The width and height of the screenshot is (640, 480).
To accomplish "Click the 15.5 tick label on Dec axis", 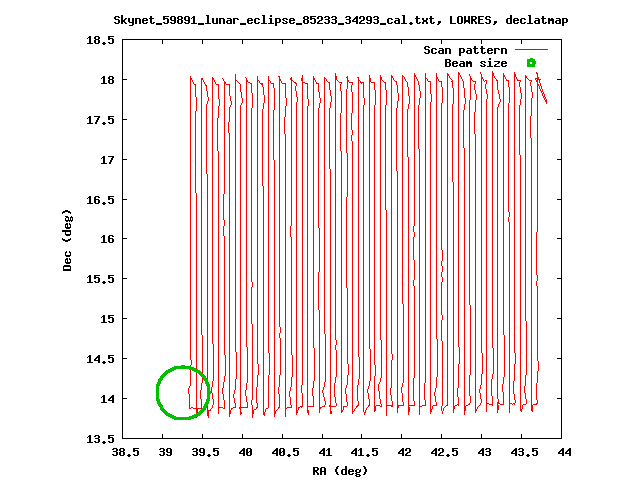I will [100, 279].
